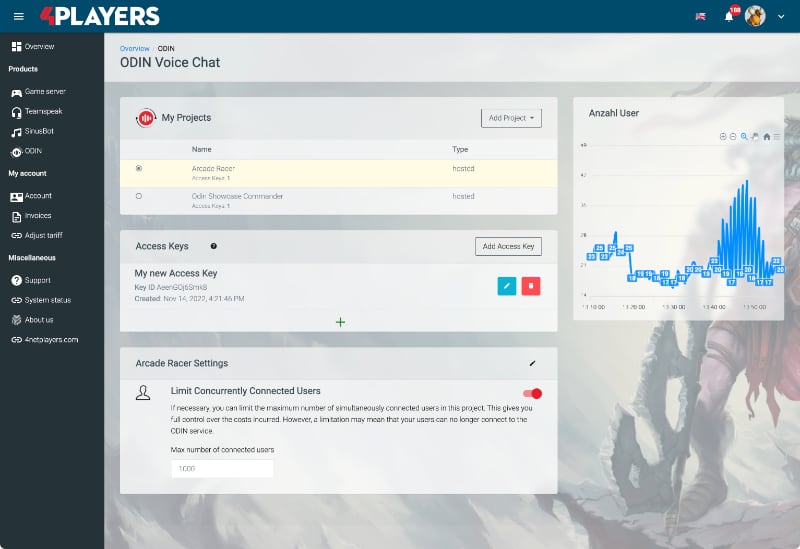Click the Overview grid icon in sidebar

click(16, 46)
